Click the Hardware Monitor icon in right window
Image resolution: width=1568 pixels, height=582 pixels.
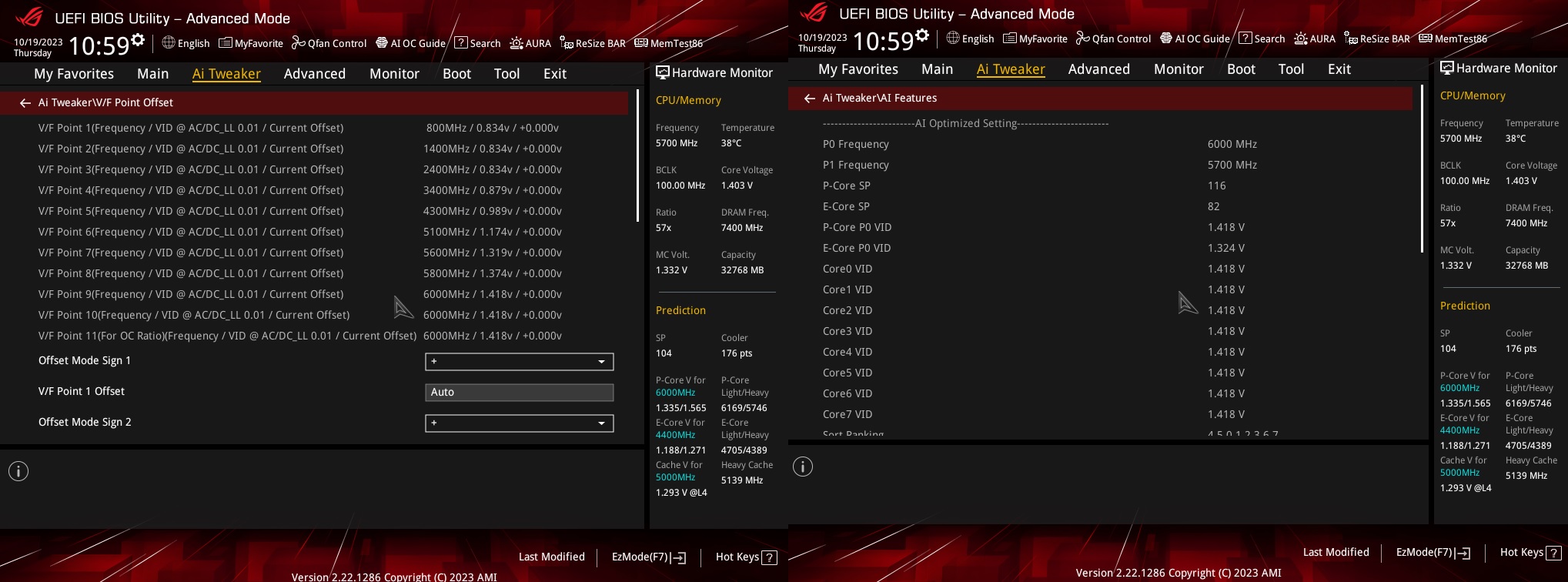[x=1447, y=68]
